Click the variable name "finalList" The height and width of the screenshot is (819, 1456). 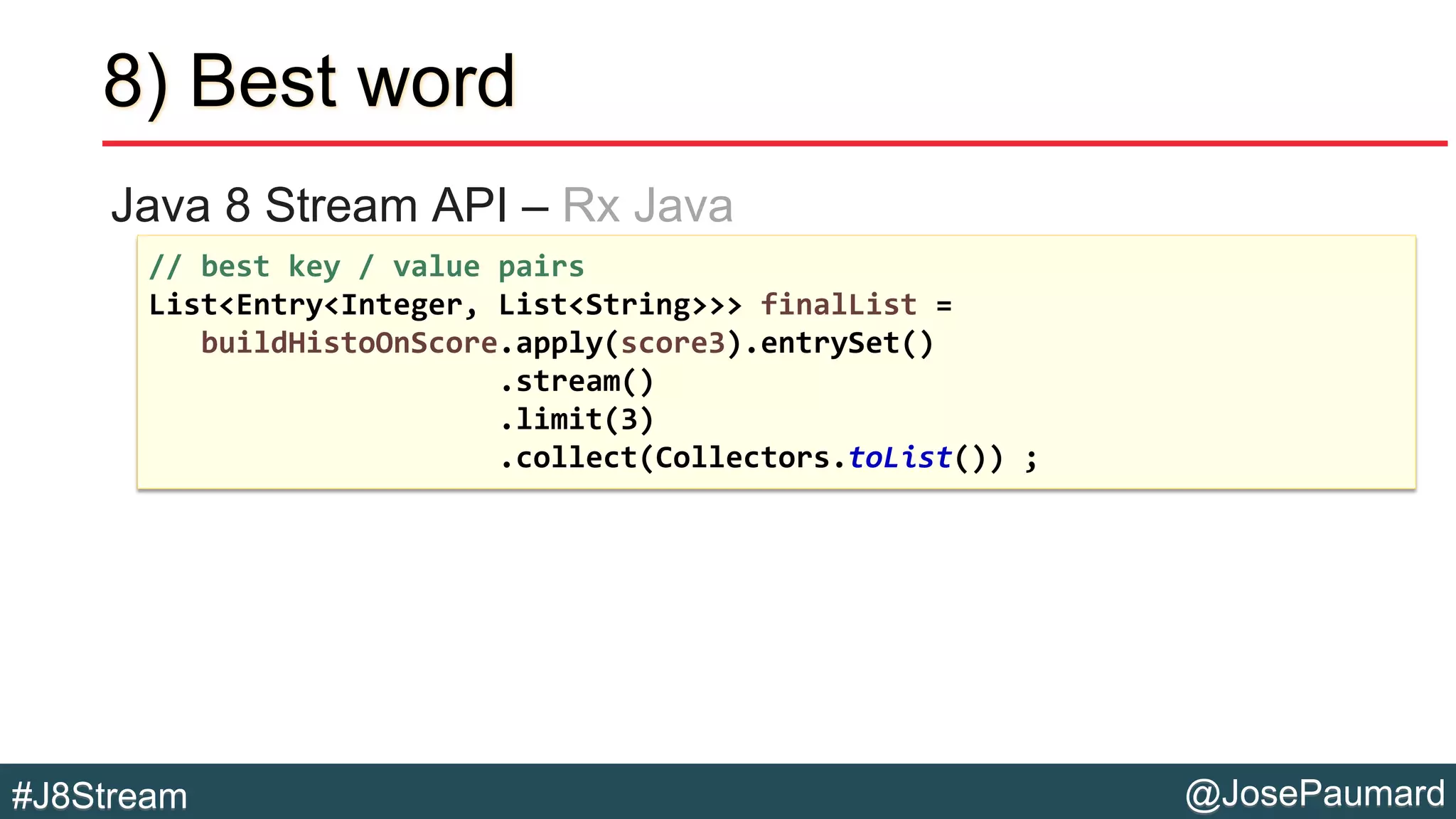[x=839, y=304]
